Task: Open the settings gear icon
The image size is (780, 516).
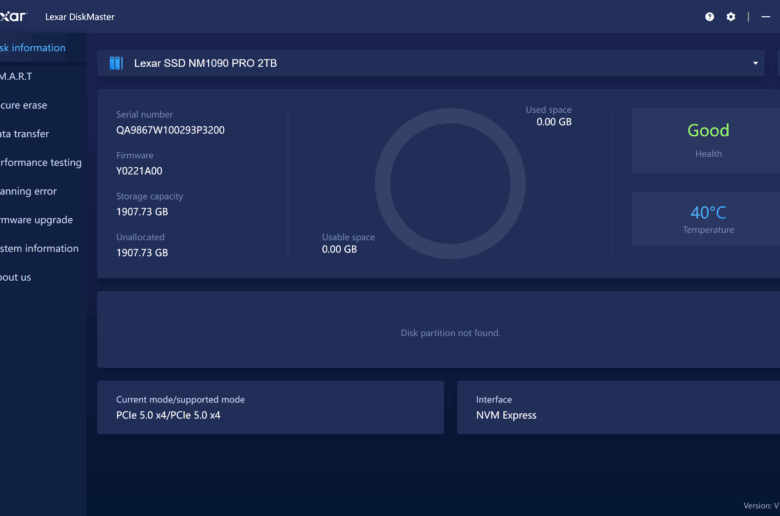Action: pyautogui.click(x=731, y=17)
